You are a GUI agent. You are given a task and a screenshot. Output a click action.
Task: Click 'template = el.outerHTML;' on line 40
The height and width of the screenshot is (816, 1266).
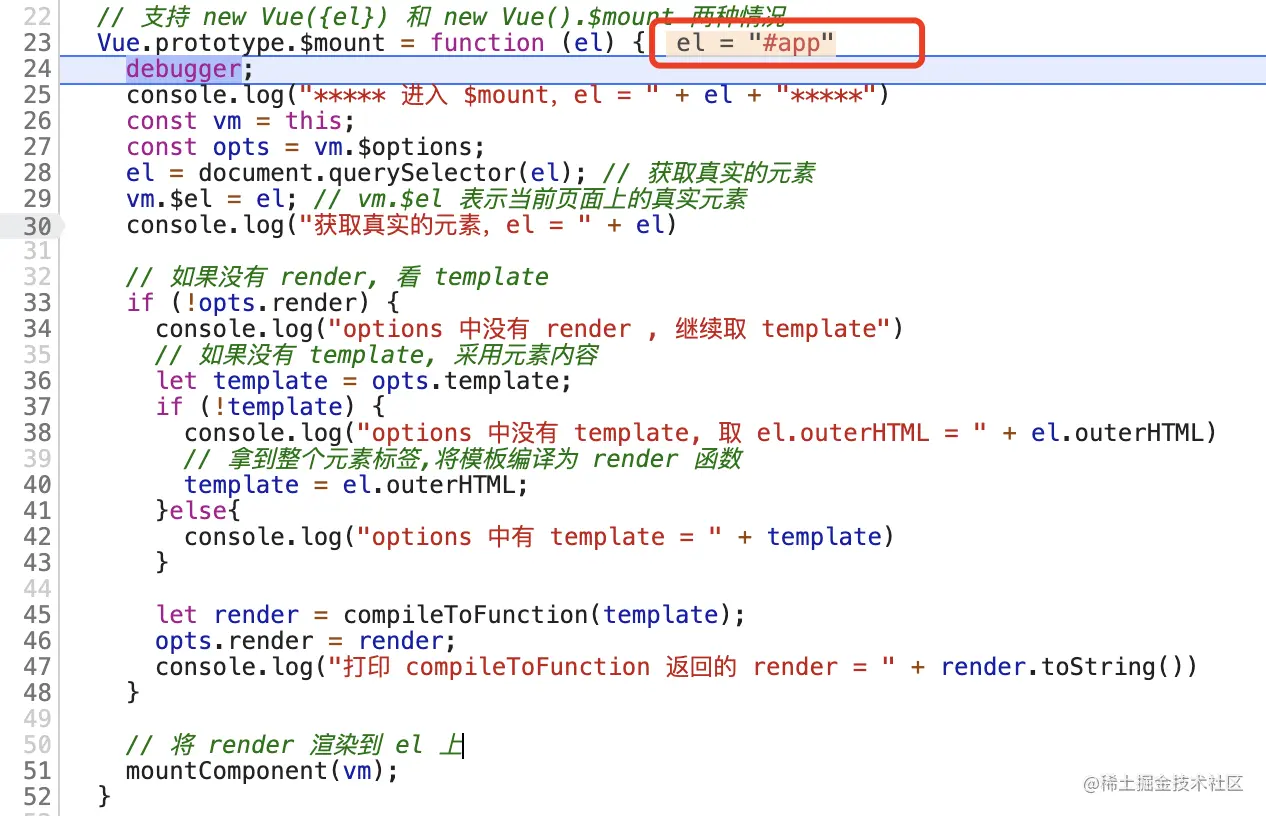[x=356, y=485]
